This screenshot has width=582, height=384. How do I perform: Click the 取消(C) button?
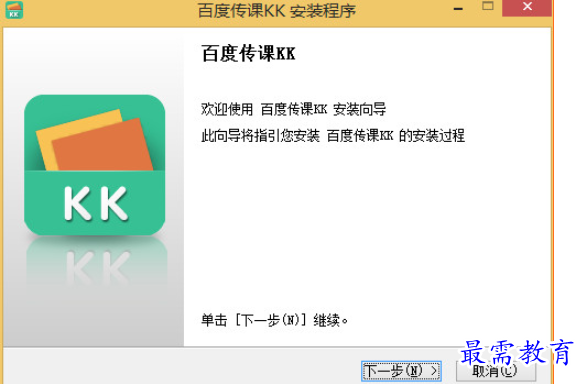pyautogui.click(x=496, y=371)
